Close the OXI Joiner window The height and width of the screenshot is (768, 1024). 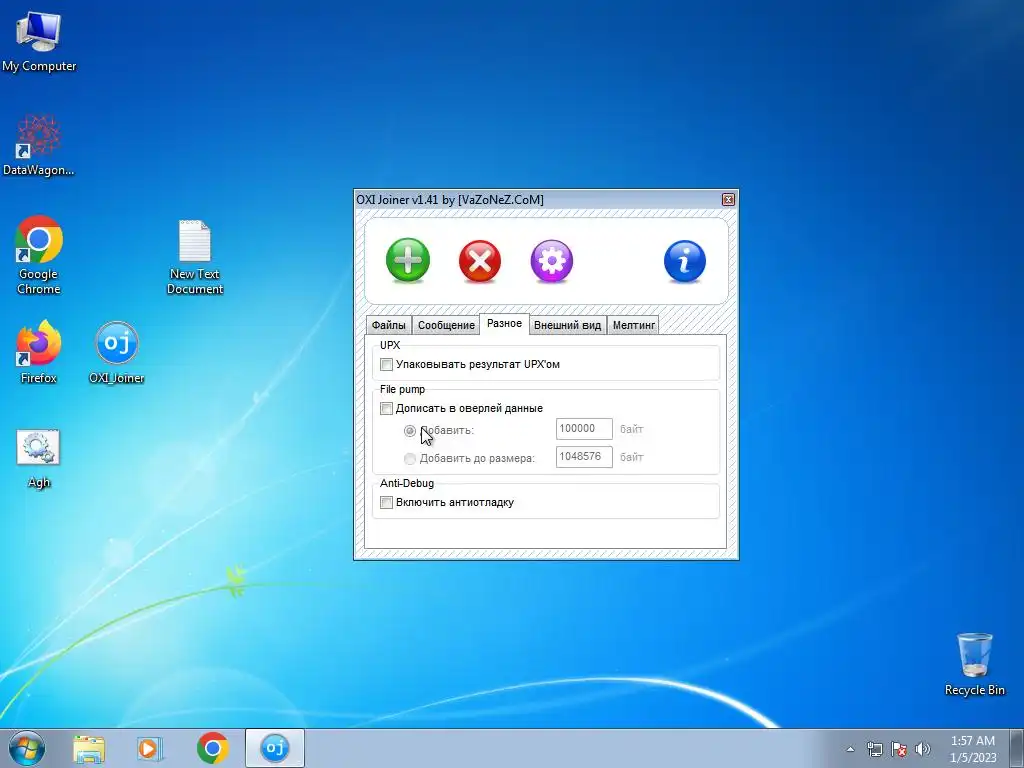click(x=728, y=200)
